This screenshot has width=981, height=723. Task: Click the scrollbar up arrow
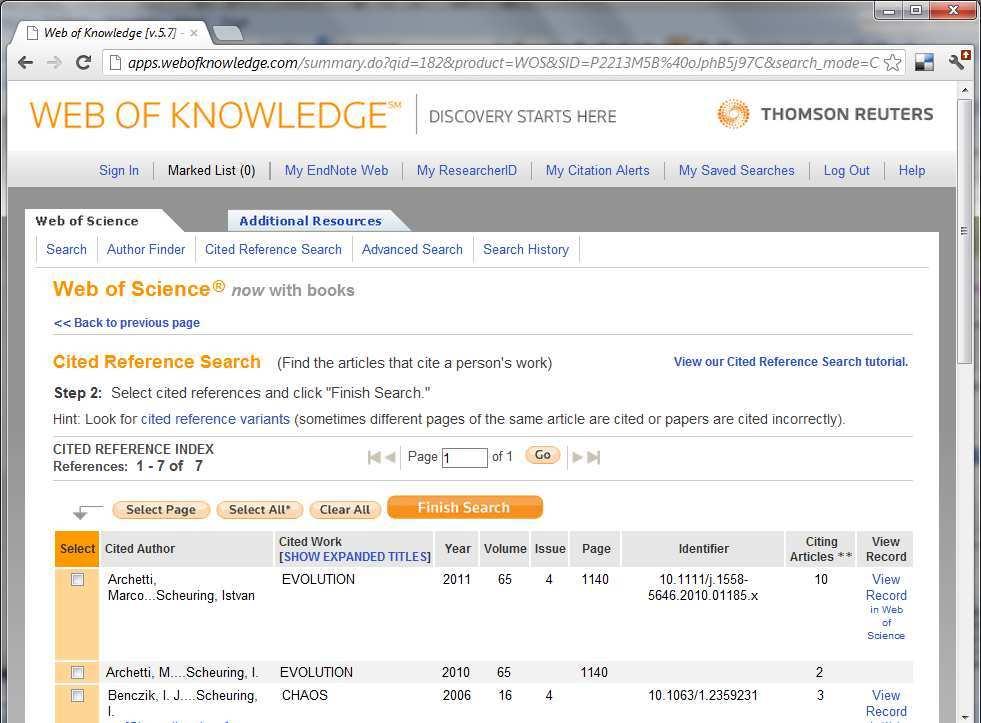pos(964,91)
